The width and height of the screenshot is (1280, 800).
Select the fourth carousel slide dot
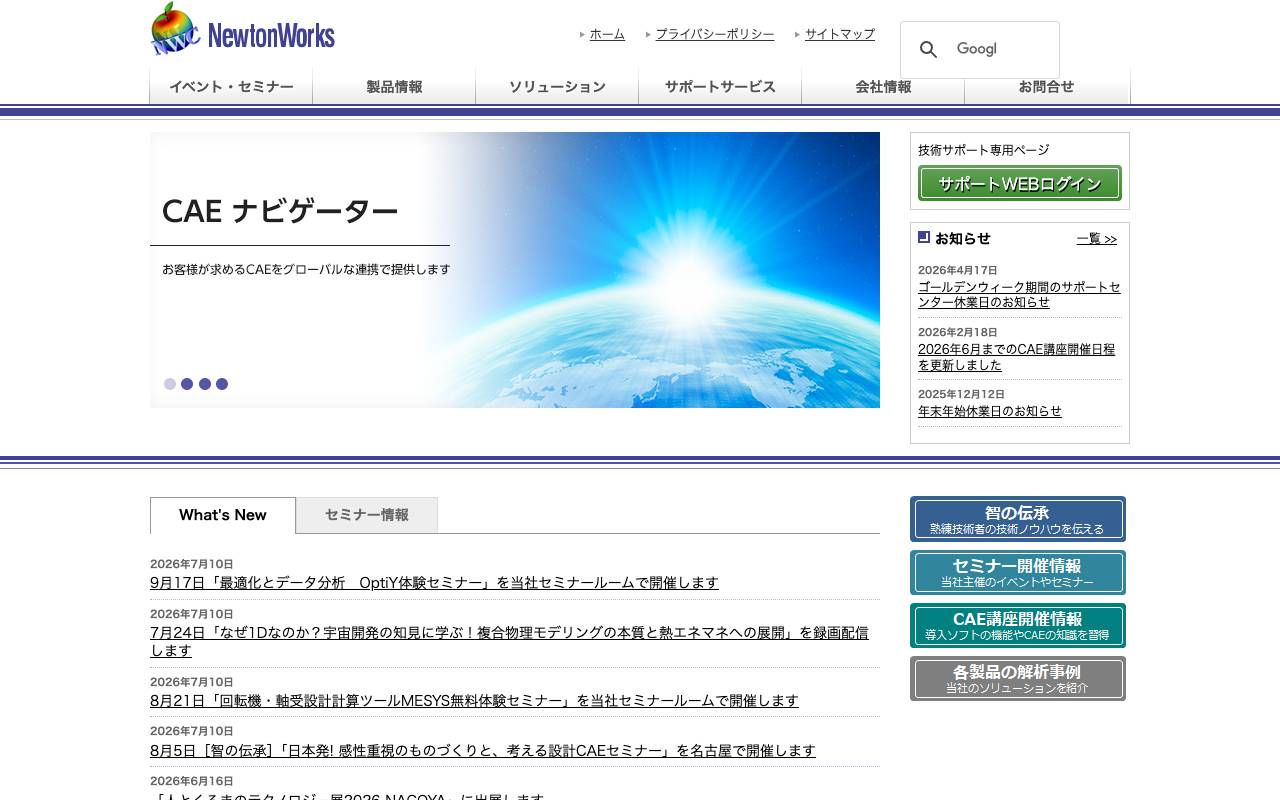click(x=222, y=384)
